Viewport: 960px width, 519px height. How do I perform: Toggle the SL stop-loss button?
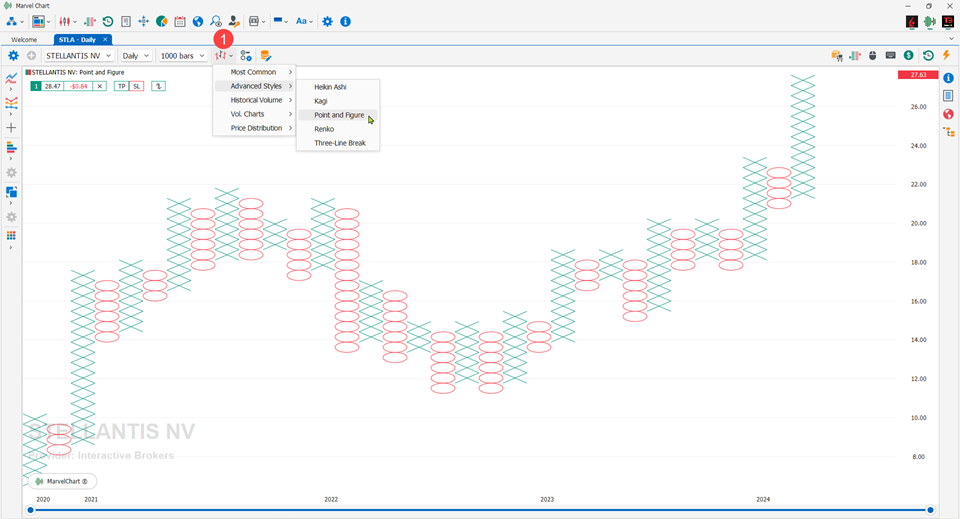[137, 86]
